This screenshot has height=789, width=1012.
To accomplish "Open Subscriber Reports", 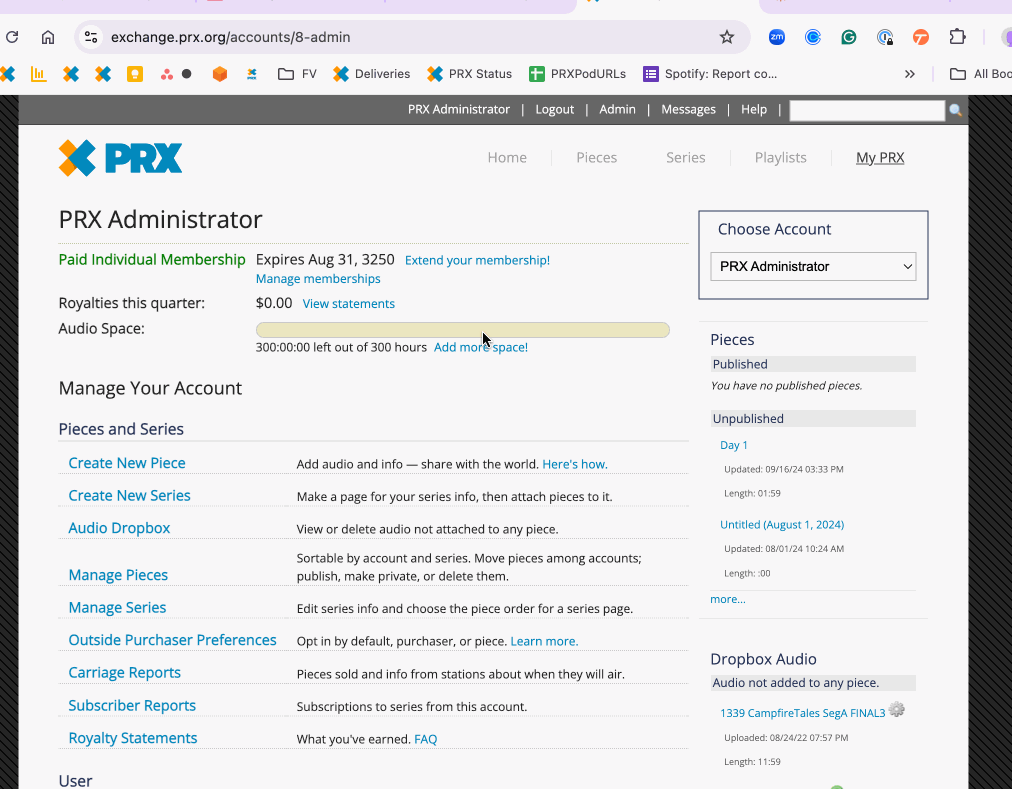I will pyautogui.click(x=132, y=706).
